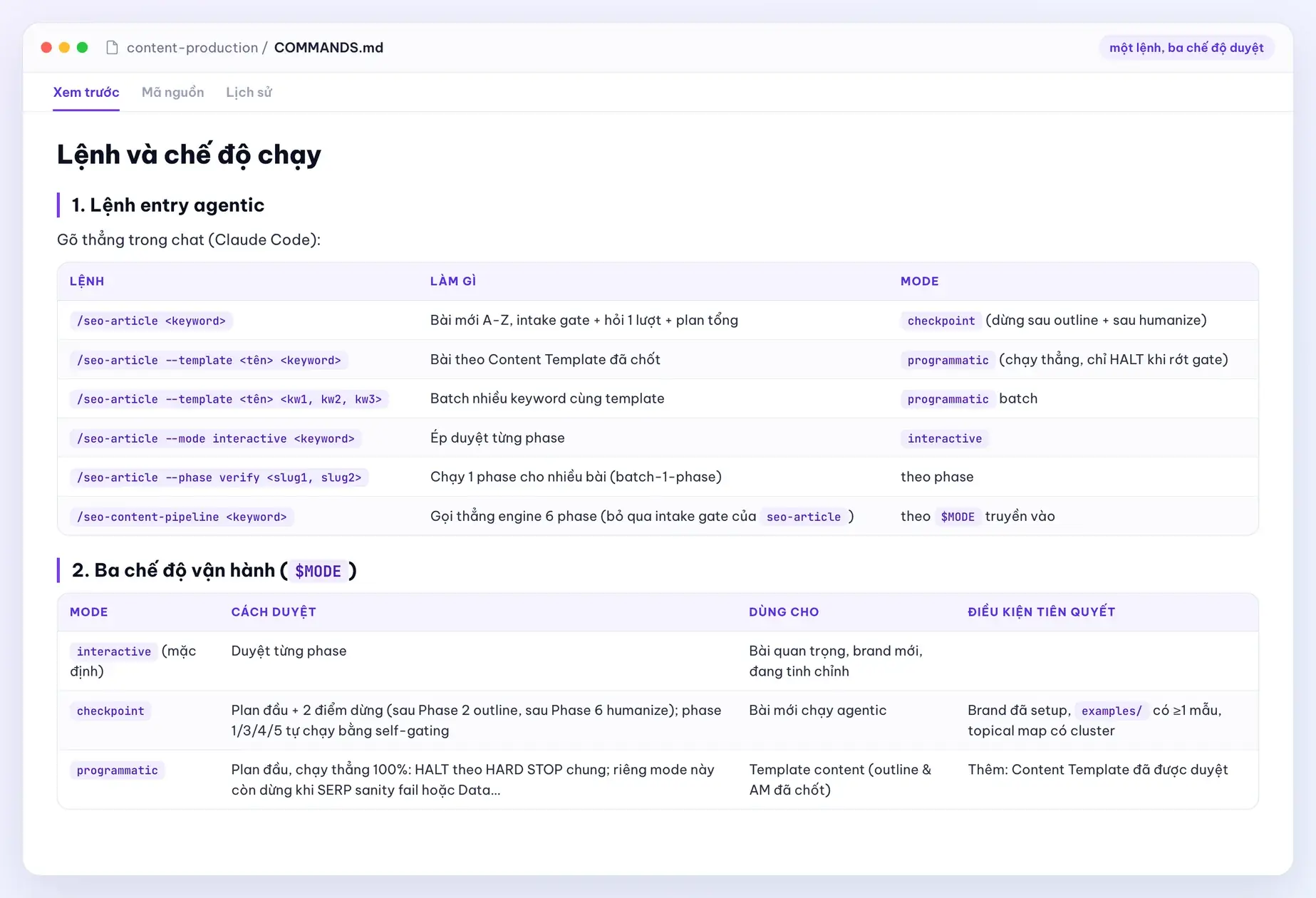Click the 'interactive' tag marked '(mặc định)'

pyautogui.click(x=114, y=651)
